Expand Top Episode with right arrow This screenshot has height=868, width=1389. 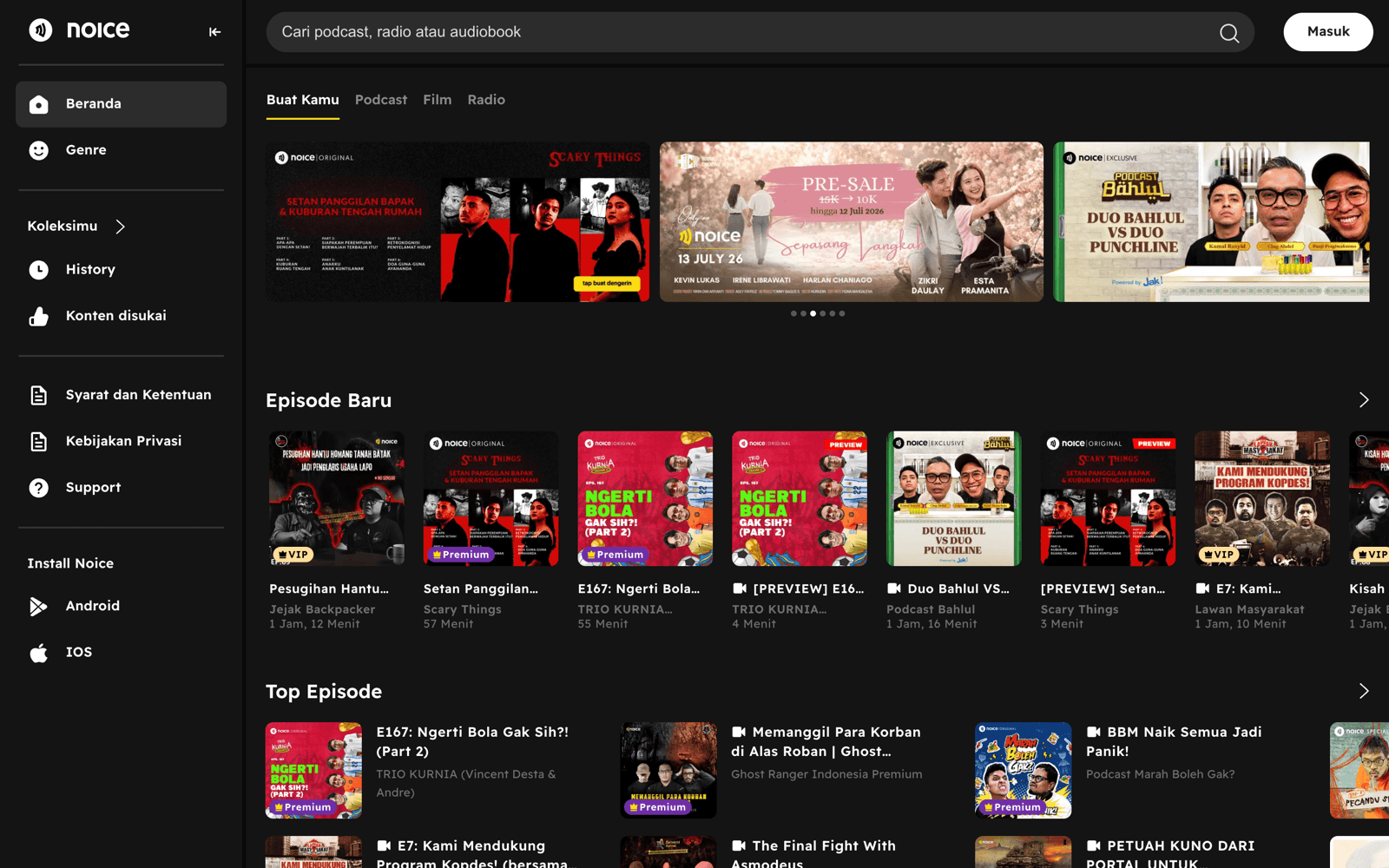[x=1364, y=691]
